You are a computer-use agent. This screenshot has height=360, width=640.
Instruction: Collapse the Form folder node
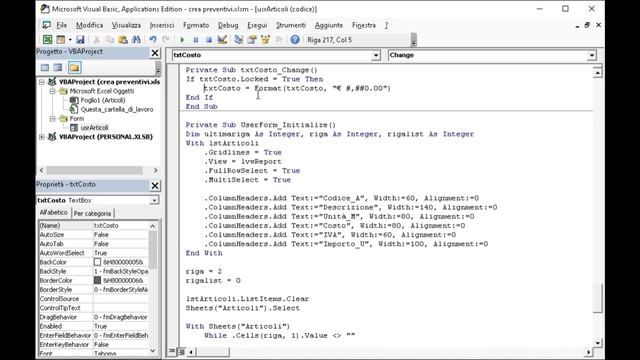pyautogui.click(x=52, y=118)
